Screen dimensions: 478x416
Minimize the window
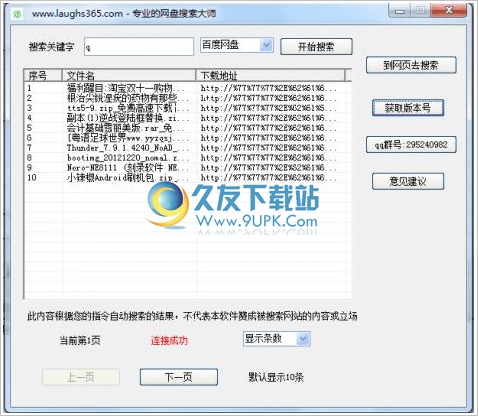click(400, 12)
